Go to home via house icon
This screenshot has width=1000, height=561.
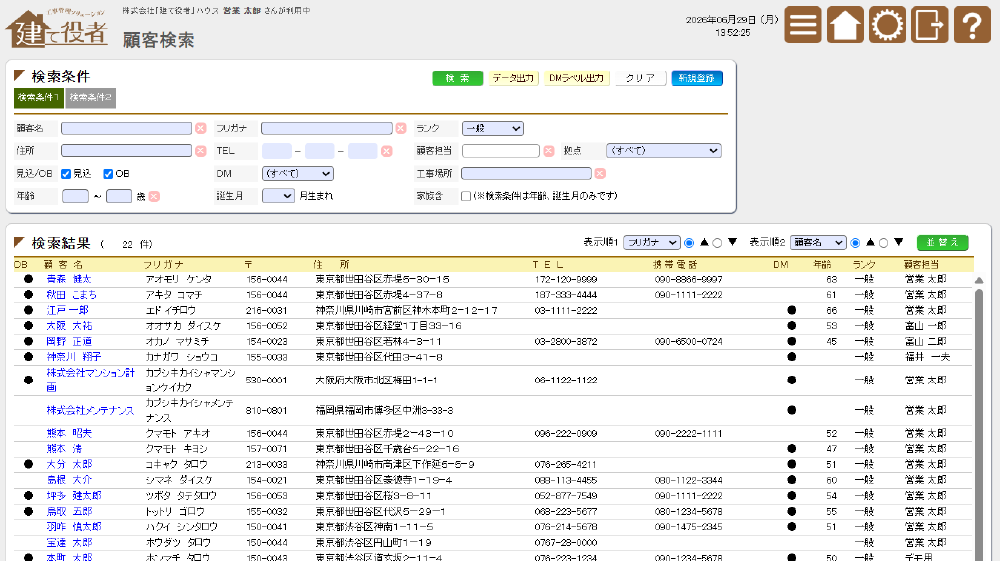(845, 25)
